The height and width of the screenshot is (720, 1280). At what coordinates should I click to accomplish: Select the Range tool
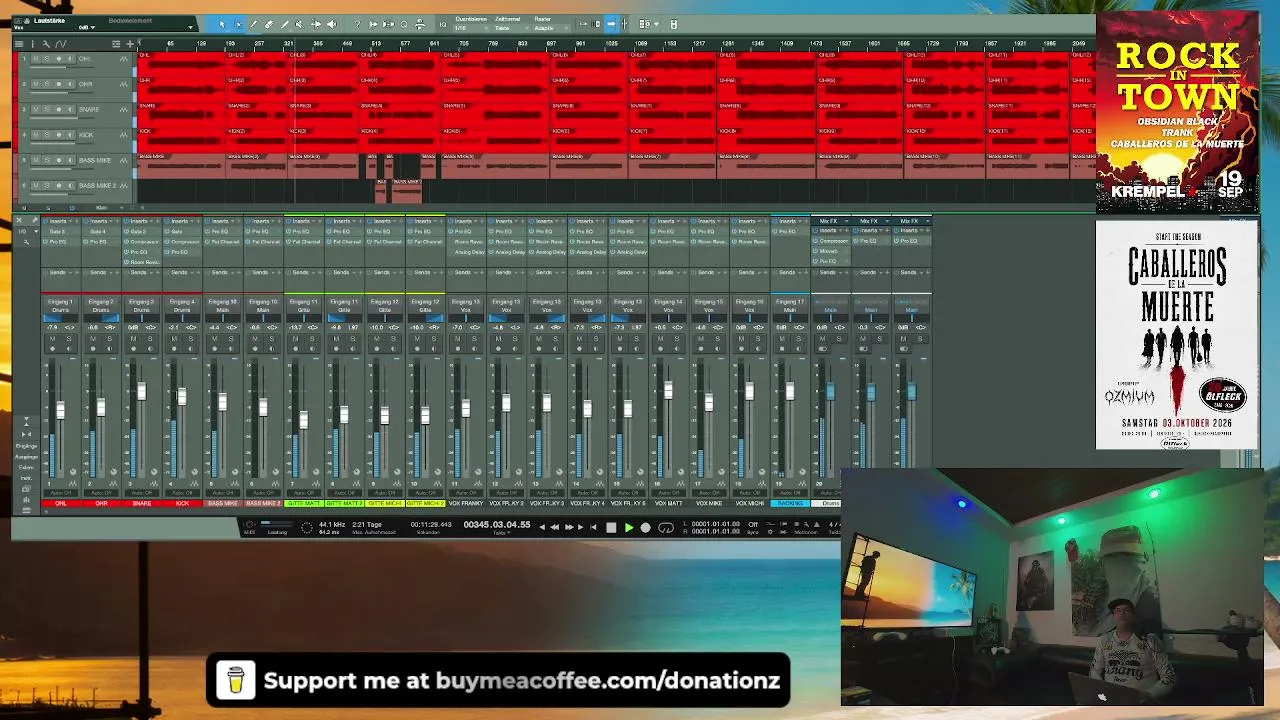pyautogui.click(x=238, y=25)
